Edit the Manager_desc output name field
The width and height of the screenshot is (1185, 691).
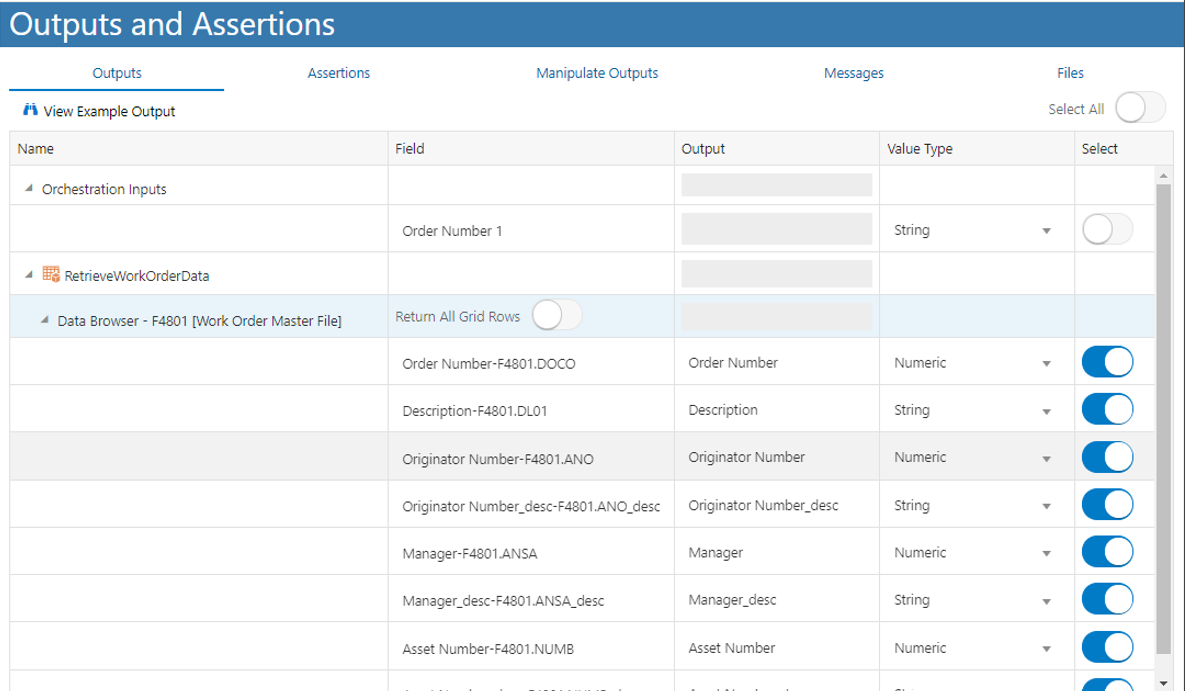pyautogui.click(x=777, y=600)
